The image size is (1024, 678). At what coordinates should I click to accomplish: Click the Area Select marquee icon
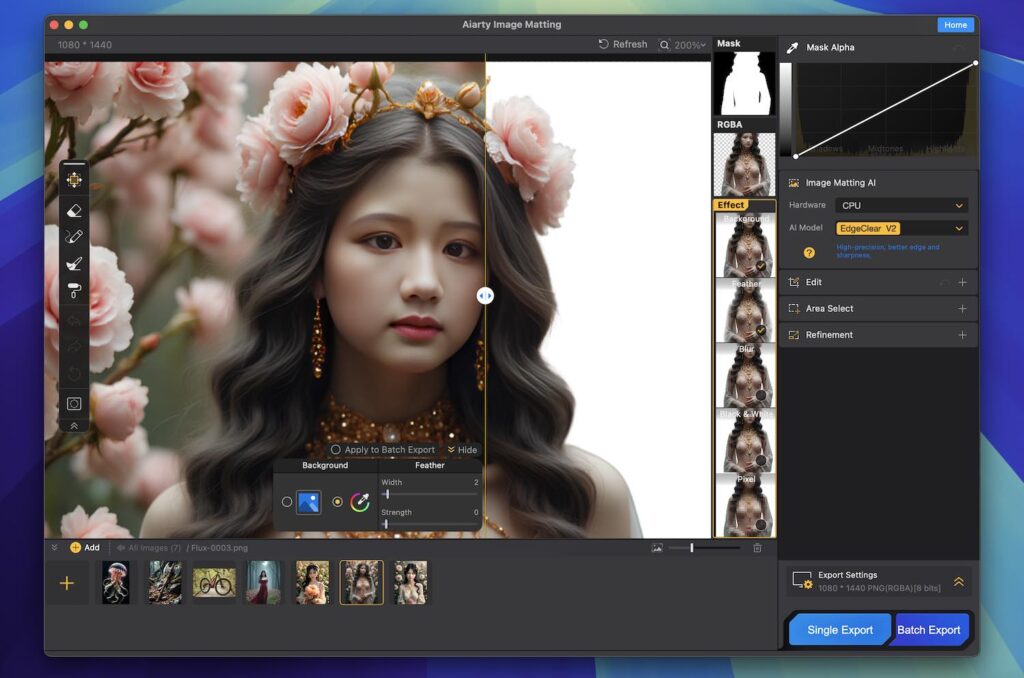click(x=794, y=308)
